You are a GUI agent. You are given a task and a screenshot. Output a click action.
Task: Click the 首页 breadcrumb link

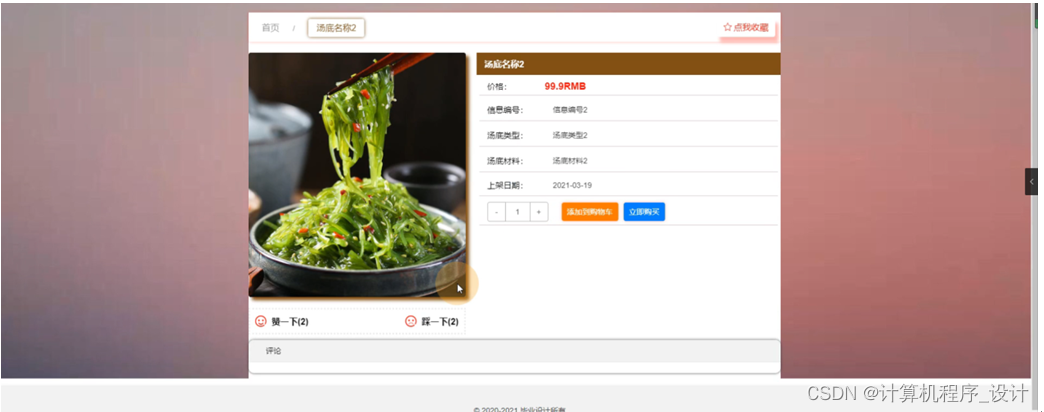270,28
